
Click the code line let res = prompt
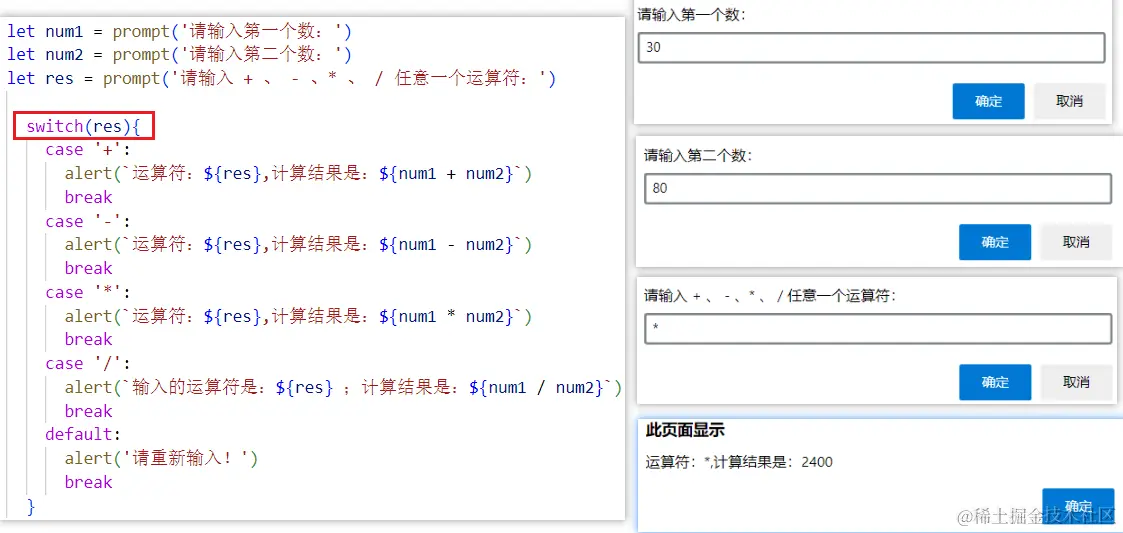point(281,78)
